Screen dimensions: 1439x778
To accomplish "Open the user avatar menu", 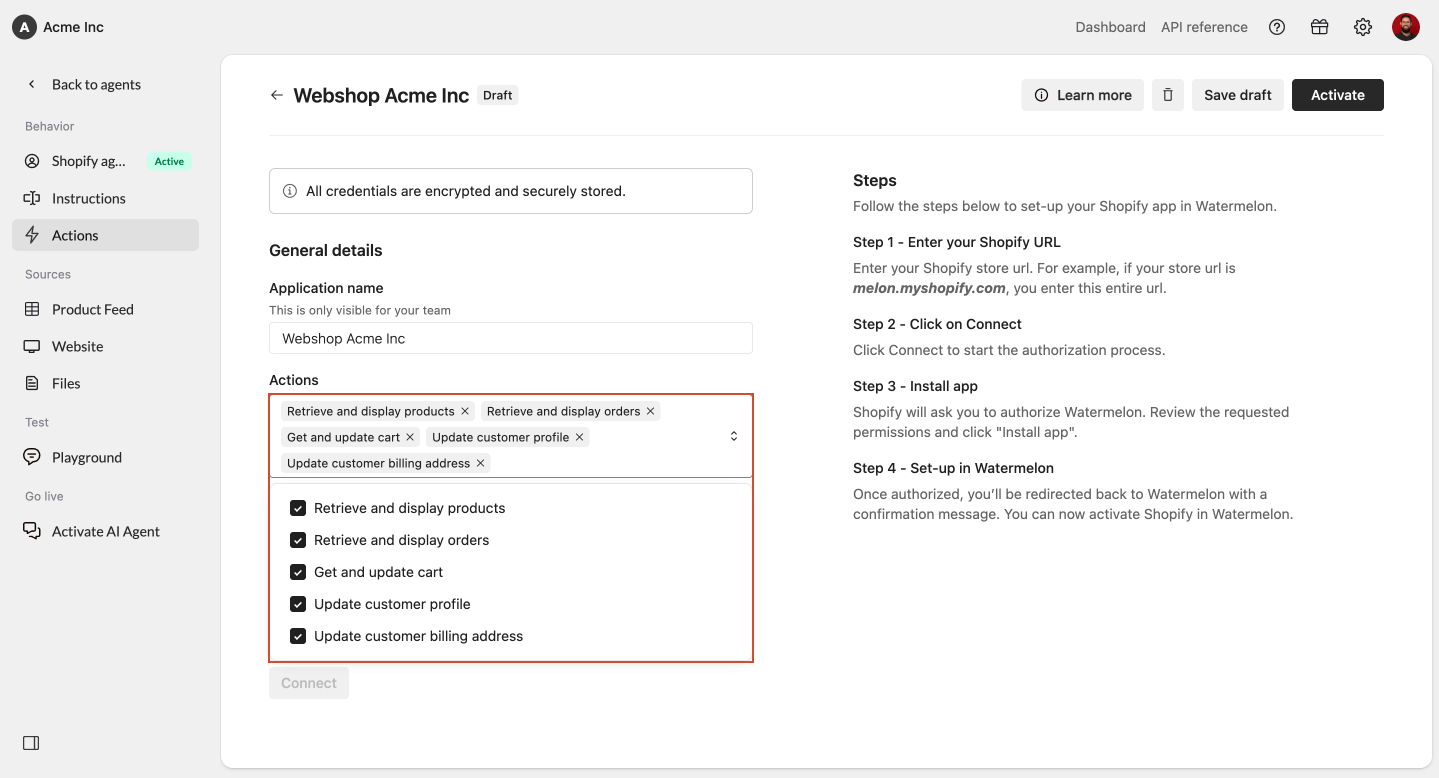I will pyautogui.click(x=1406, y=27).
